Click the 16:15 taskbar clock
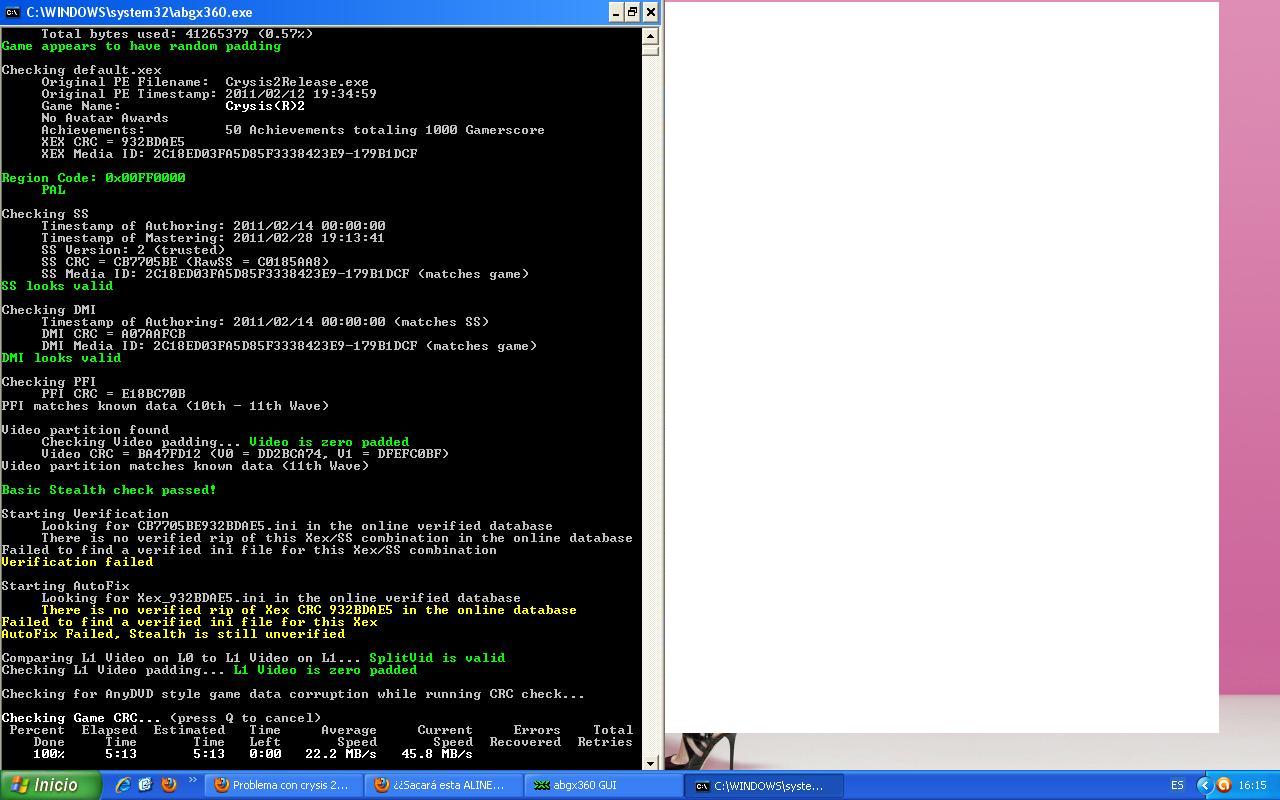This screenshot has height=800, width=1280. tap(1252, 785)
